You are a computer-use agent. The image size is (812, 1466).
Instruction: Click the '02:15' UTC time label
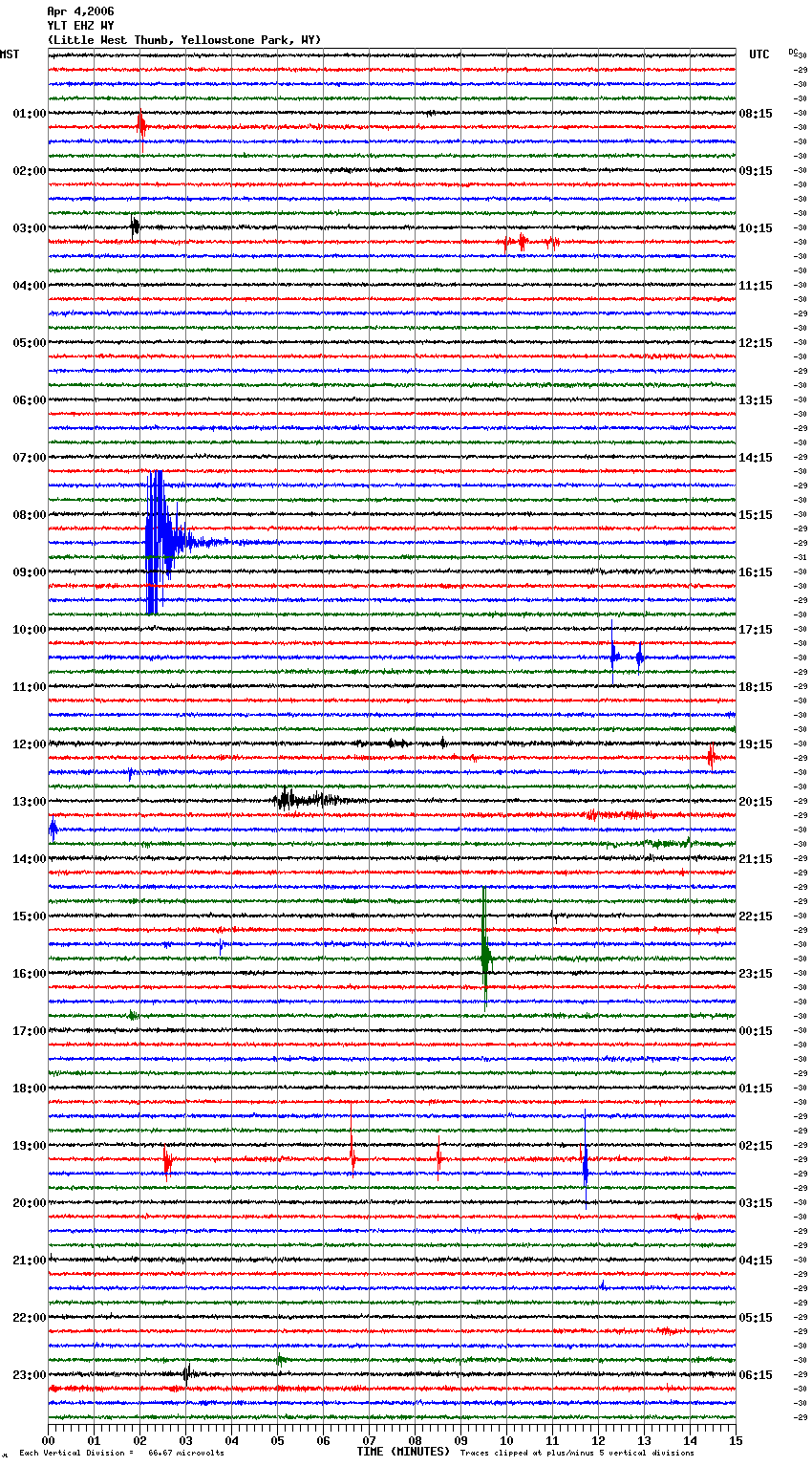[x=756, y=1146]
